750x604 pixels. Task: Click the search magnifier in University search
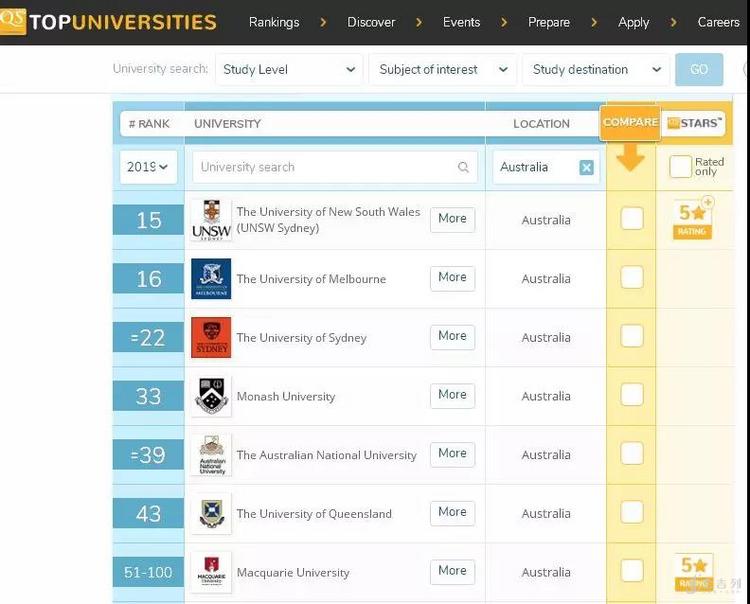[463, 168]
